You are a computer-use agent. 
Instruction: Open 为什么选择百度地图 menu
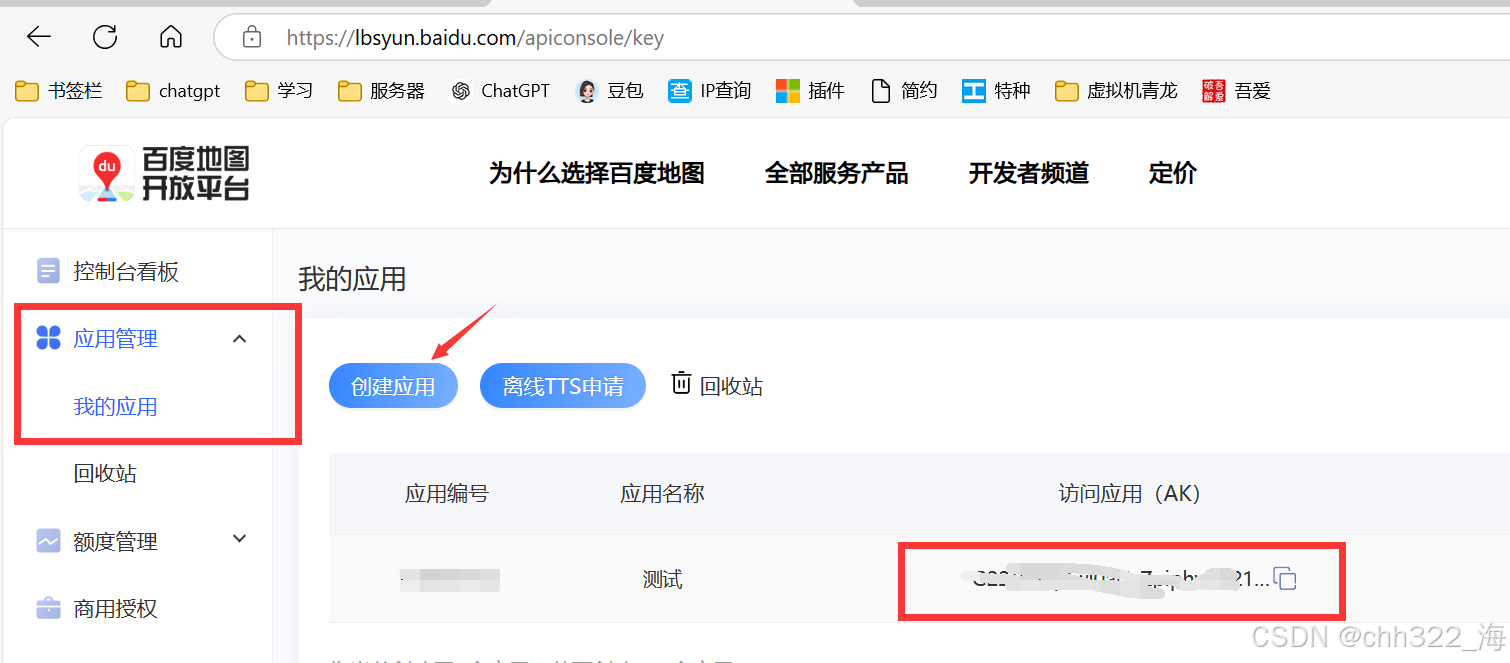click(597, 173)
